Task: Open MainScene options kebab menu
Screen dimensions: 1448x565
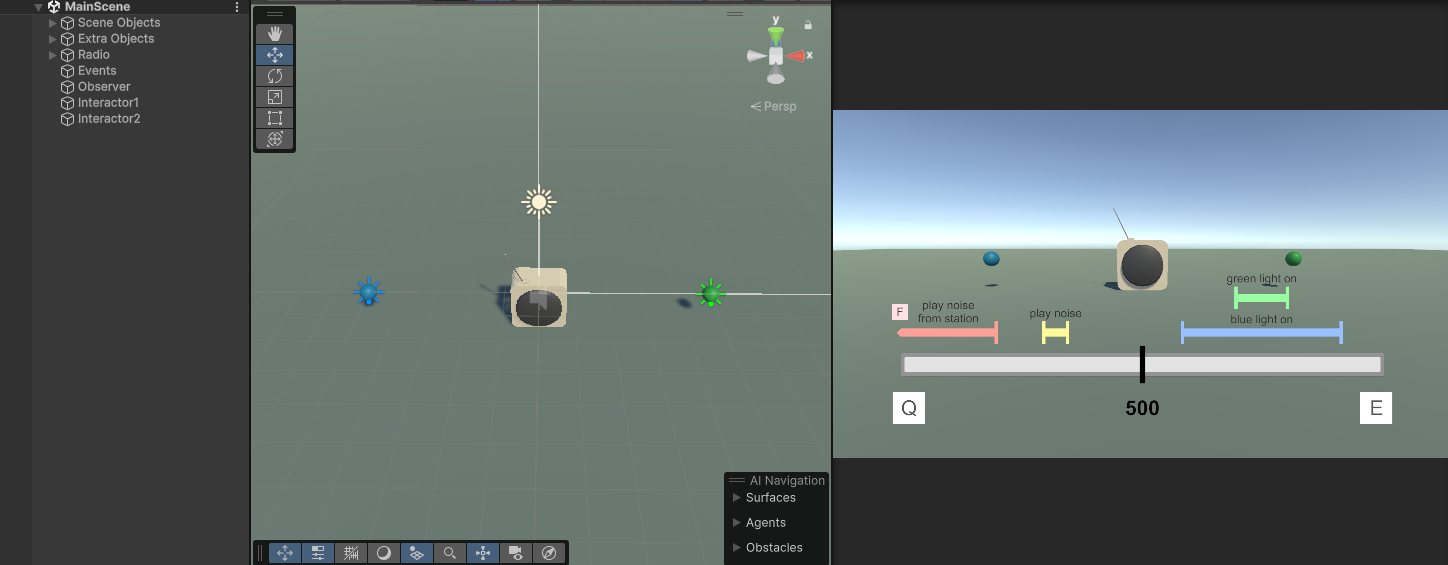Action: pyautogui.click(x=237, y=7)
